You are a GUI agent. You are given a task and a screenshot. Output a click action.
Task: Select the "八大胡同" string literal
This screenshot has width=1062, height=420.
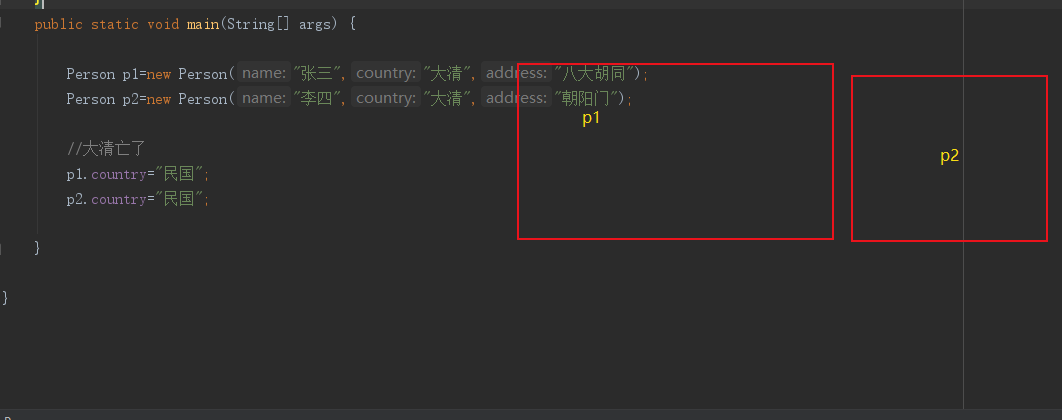click(595, 73)
